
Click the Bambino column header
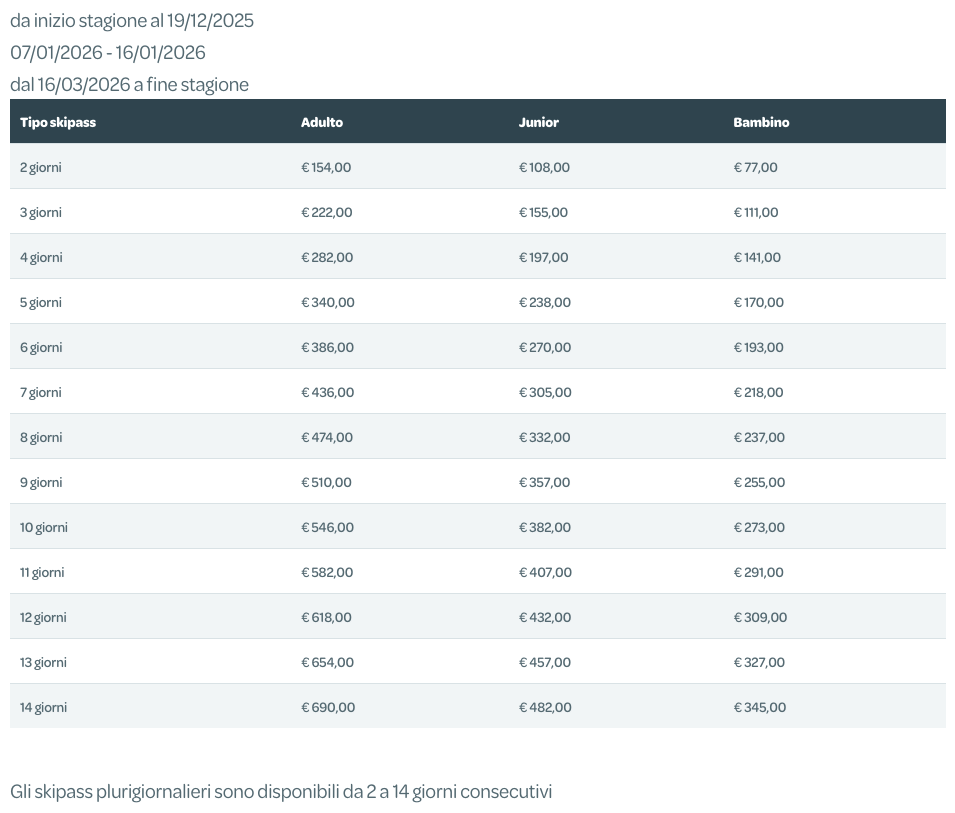click(x=761, y=122)
